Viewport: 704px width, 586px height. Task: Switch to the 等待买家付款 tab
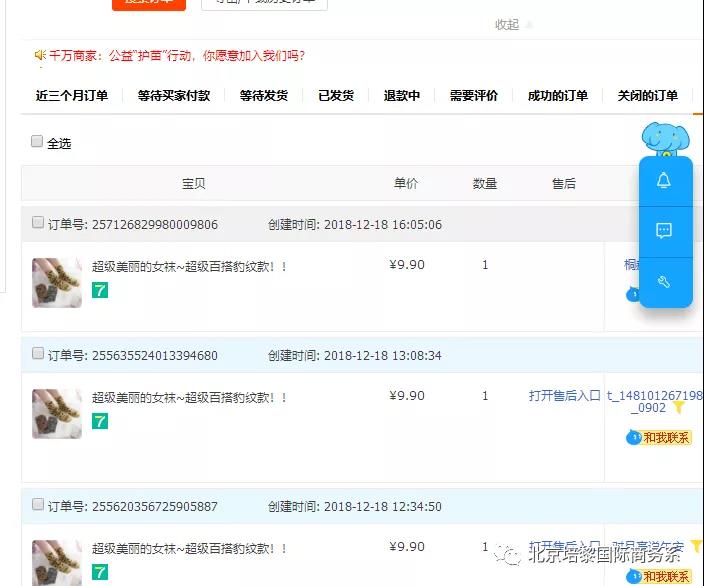point(174,96)
